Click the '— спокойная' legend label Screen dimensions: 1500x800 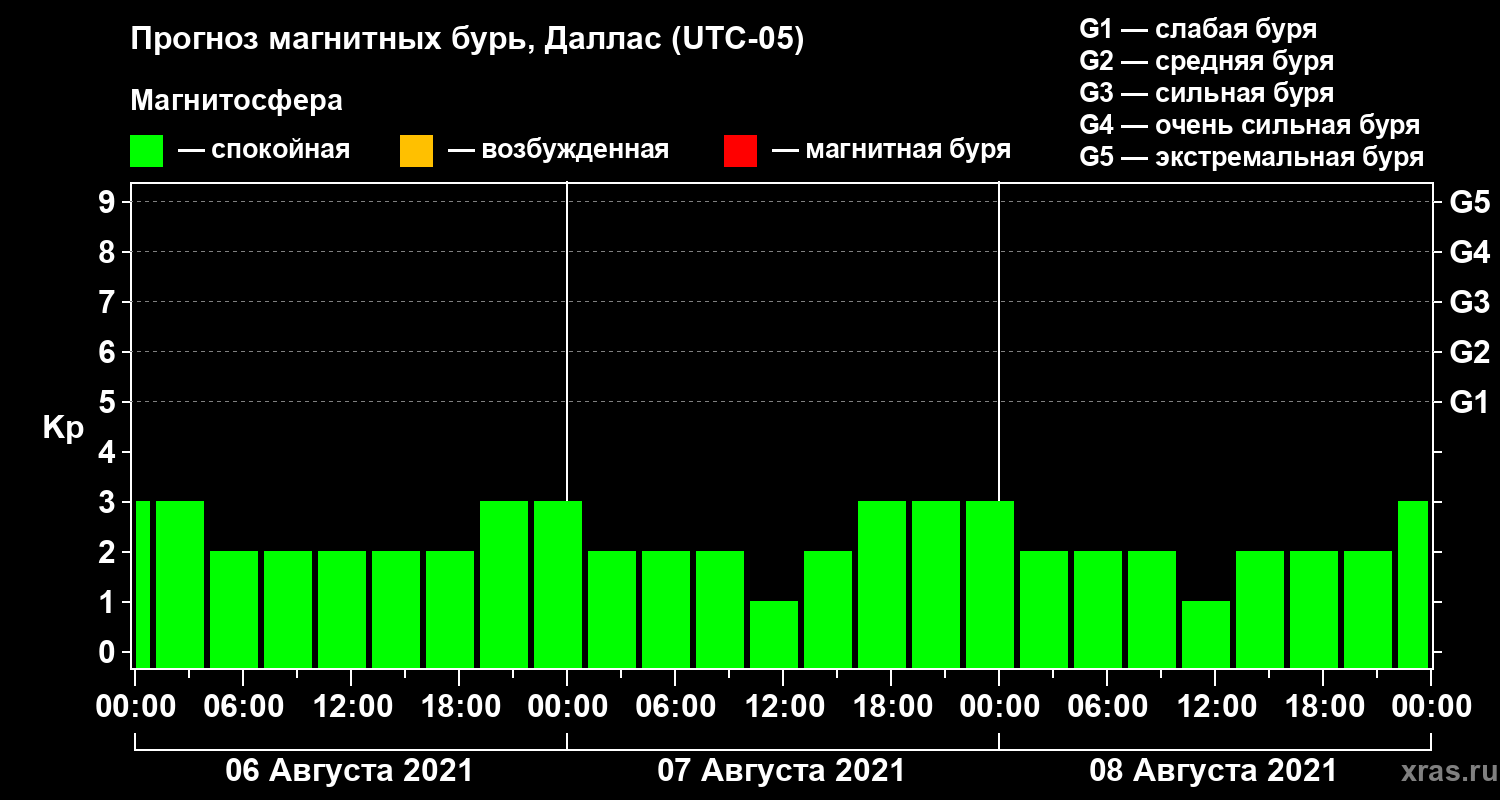pyautogui.click(x=264, y=150)
